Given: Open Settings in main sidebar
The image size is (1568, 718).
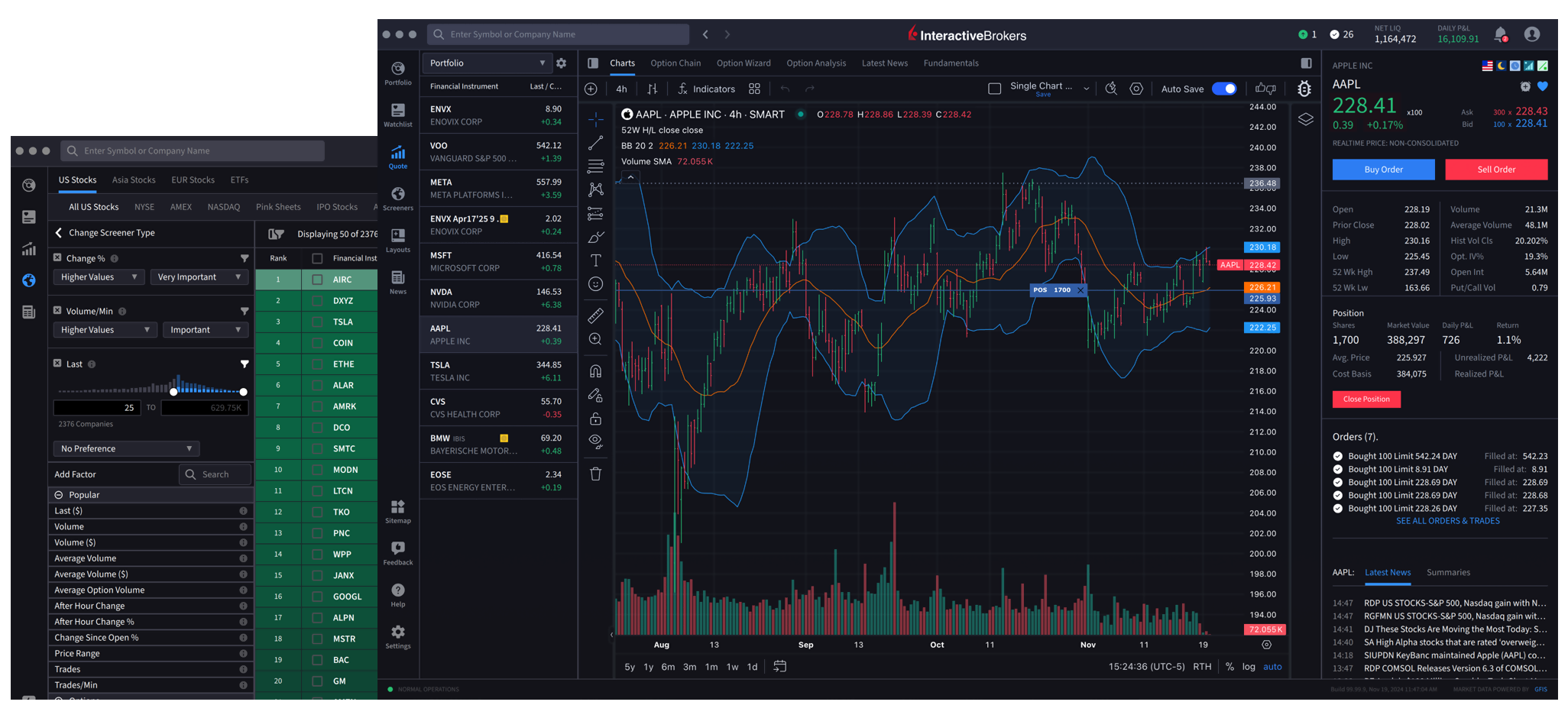Looking at the screenshot, I should [398, 637].
